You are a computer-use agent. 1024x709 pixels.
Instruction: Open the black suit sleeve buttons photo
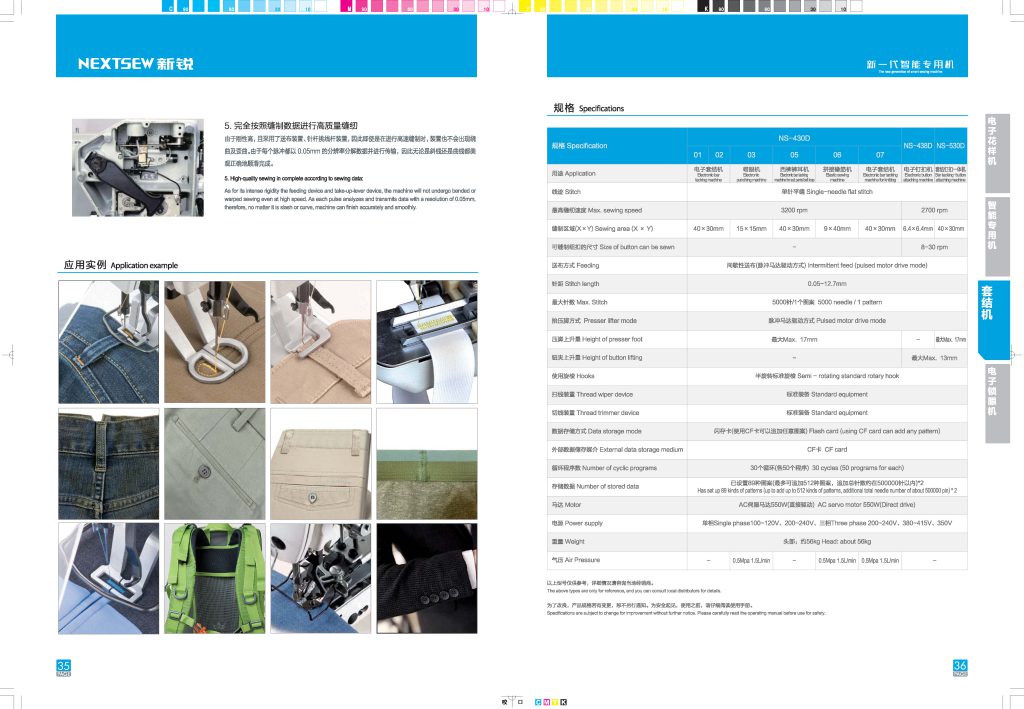pos(427,578)
